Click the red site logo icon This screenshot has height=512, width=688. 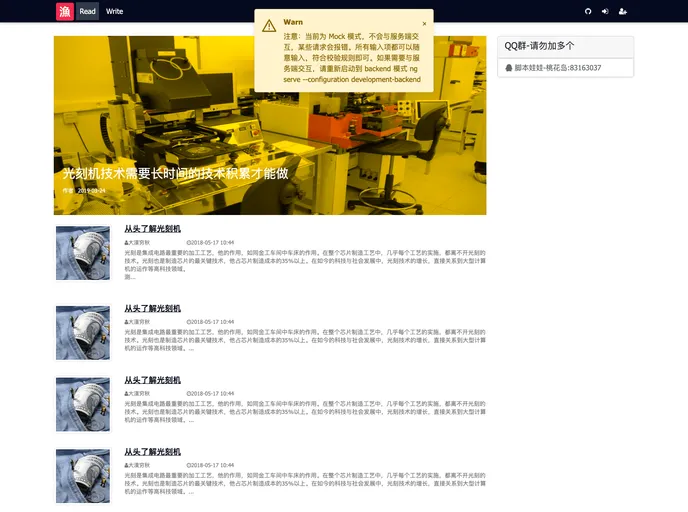pyautogui.click(x=64, y=11)
